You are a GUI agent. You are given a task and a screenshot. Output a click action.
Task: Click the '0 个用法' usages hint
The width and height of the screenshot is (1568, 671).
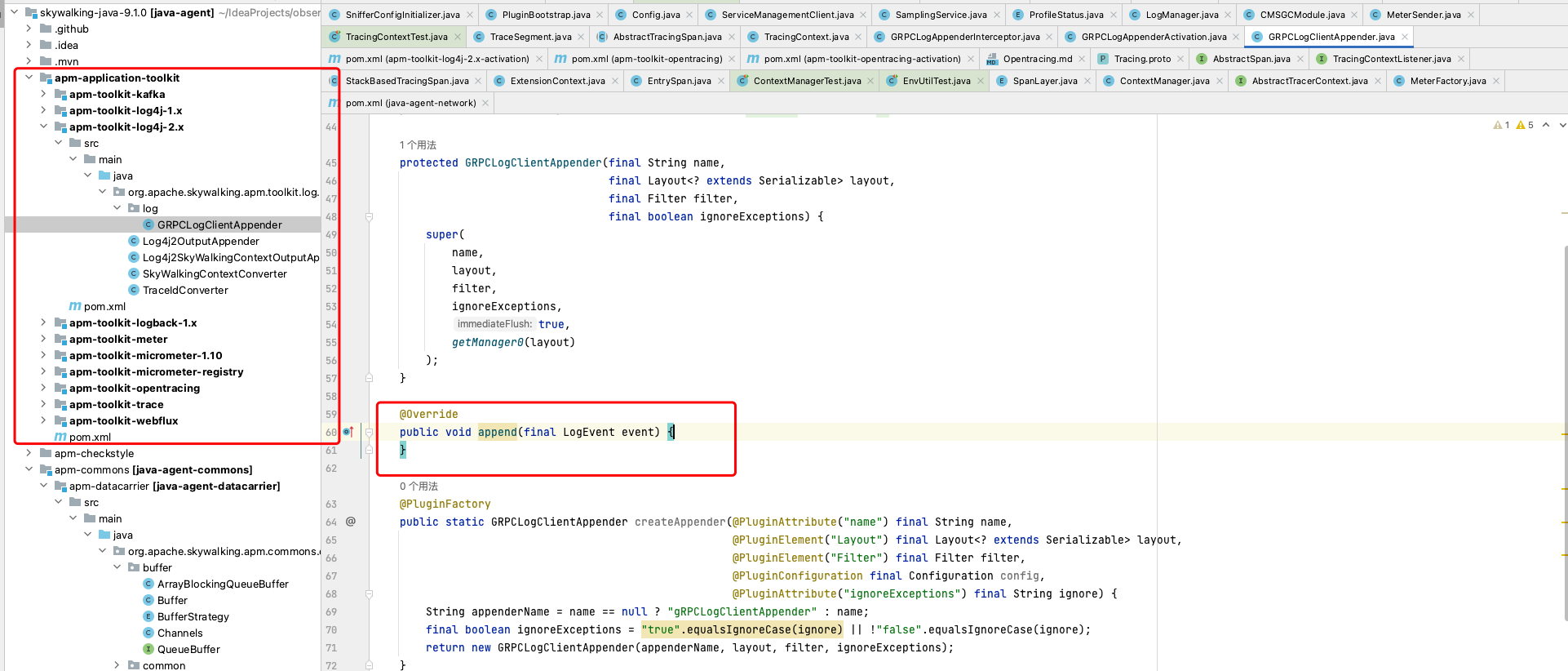point(419,487)
